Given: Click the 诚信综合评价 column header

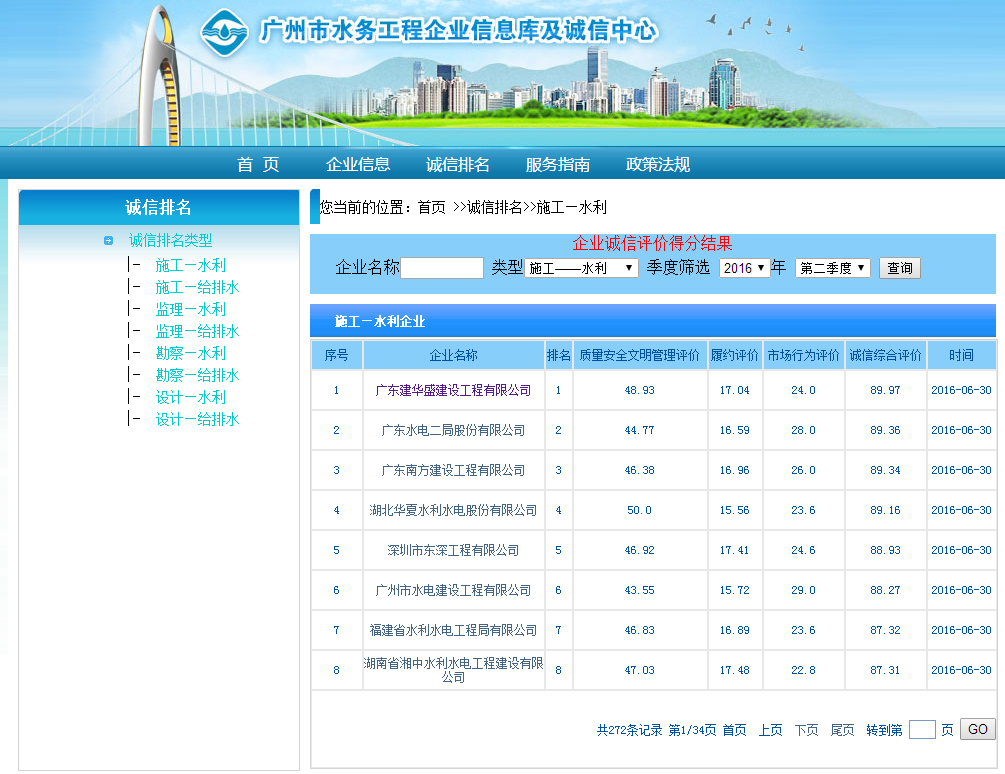Looking at the screenshot, I should (x=885, y=355).
